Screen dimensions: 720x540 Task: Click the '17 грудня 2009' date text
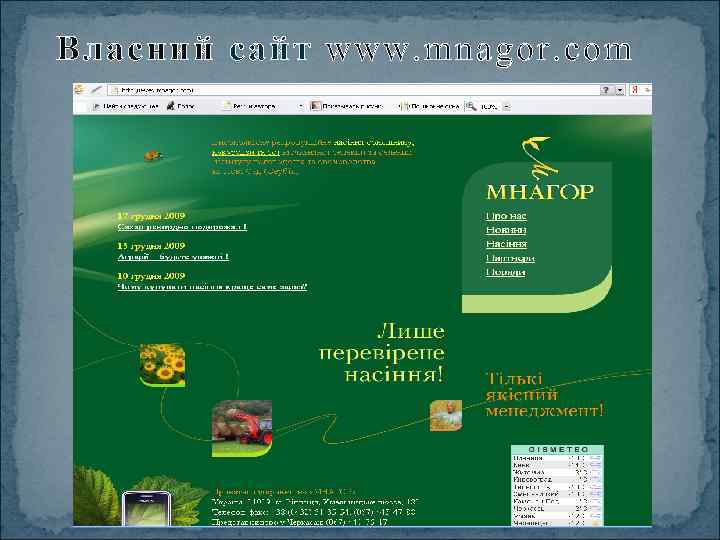(x=151, y=216)
